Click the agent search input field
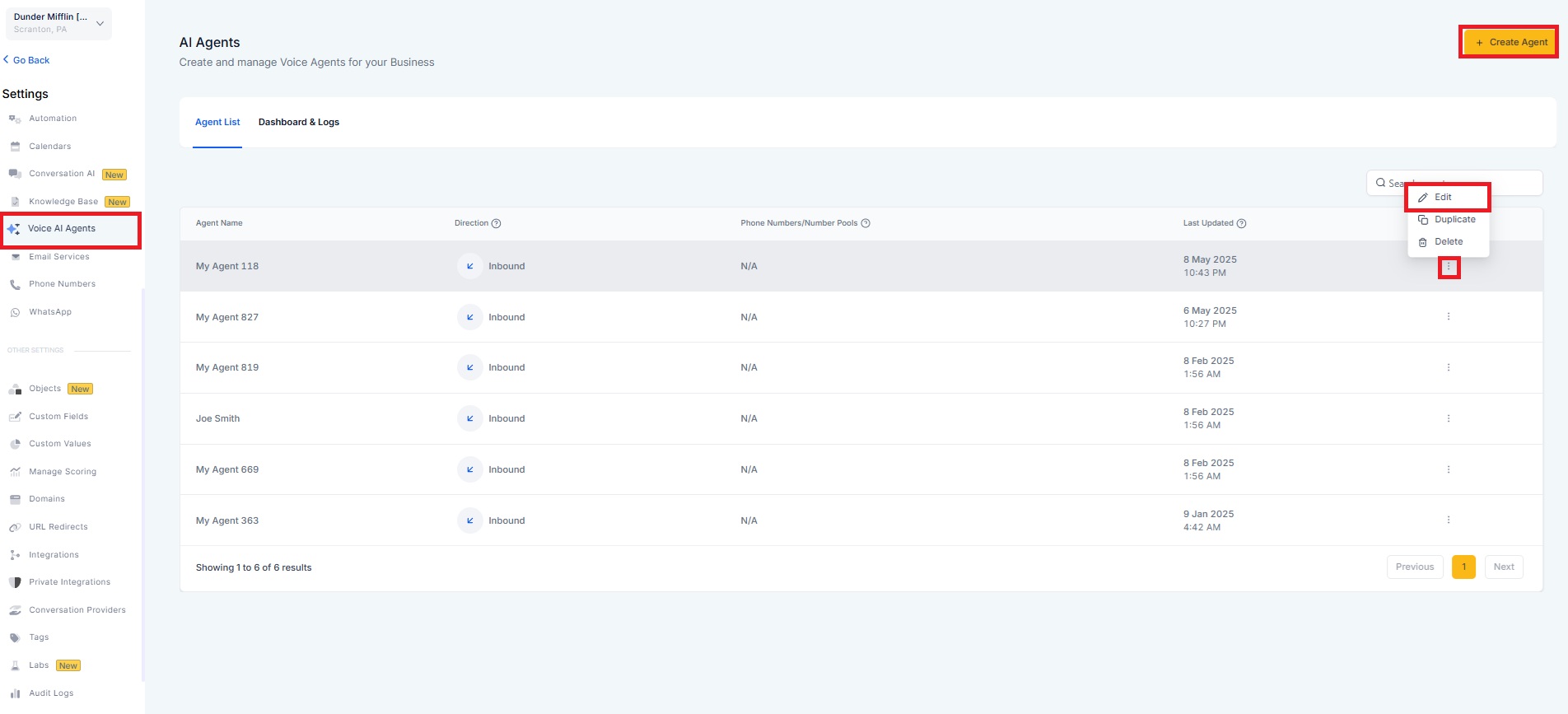 click(x=1454, y=183)
